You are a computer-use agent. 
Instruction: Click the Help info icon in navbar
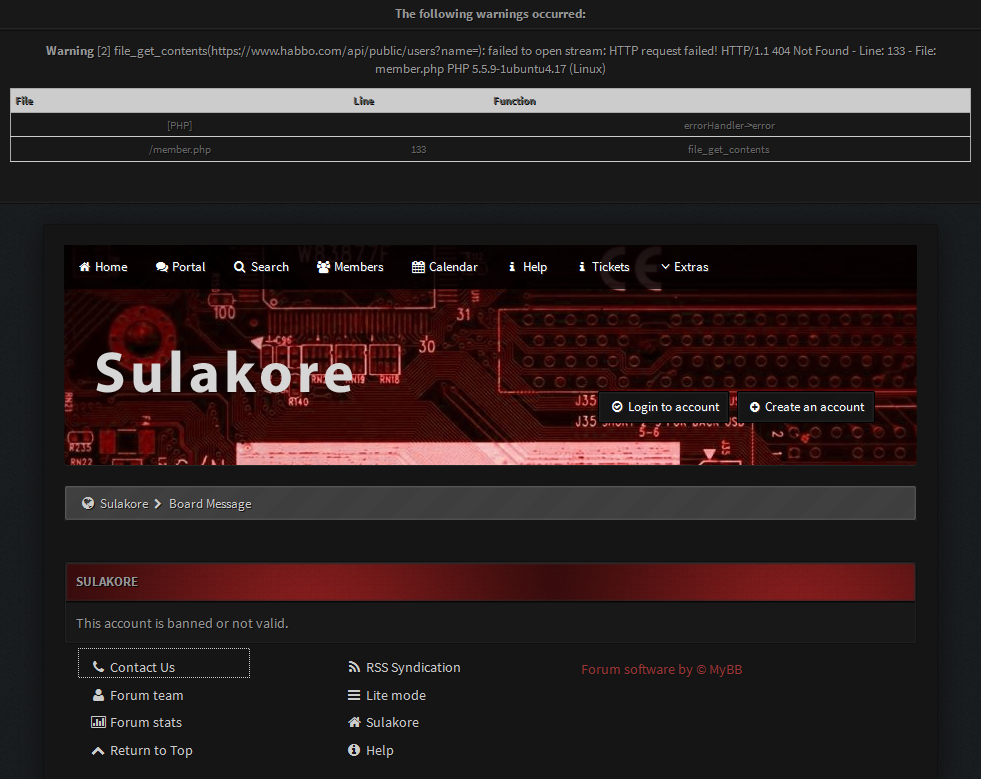tap(512, 267)
